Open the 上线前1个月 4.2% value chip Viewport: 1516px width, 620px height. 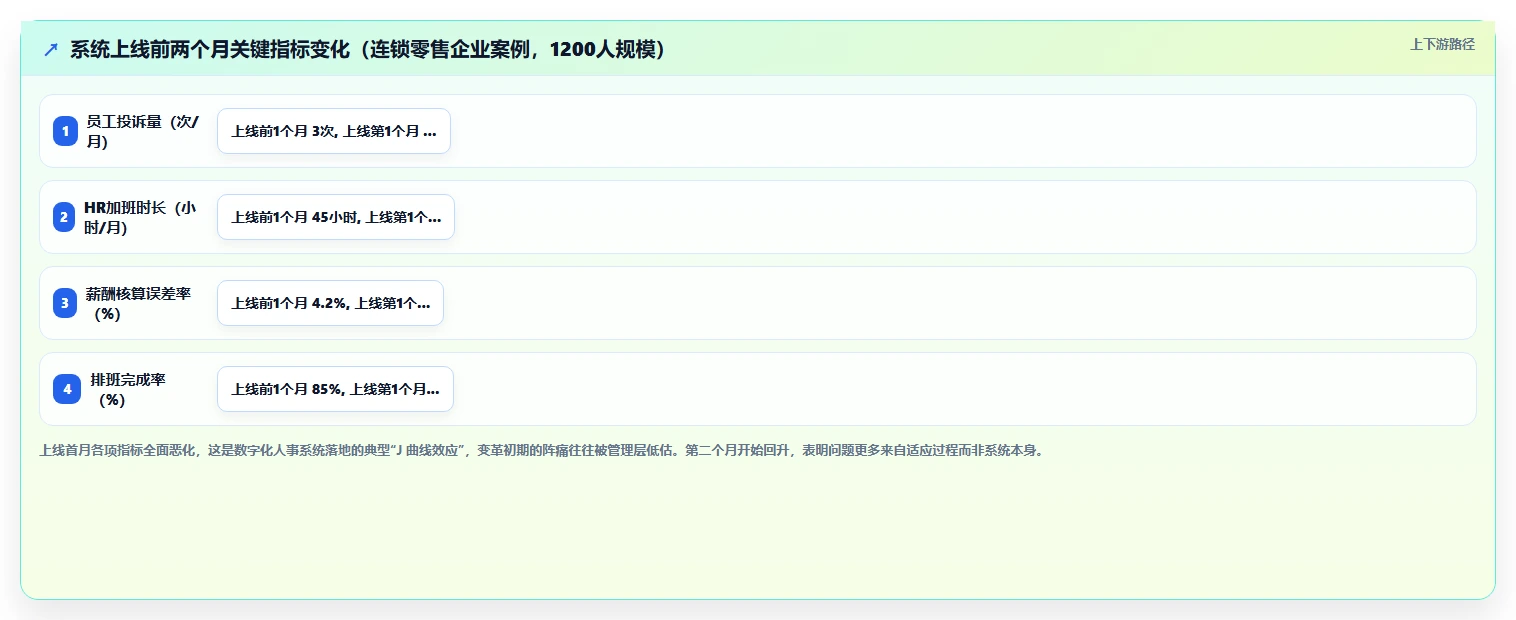pos(330,303)
